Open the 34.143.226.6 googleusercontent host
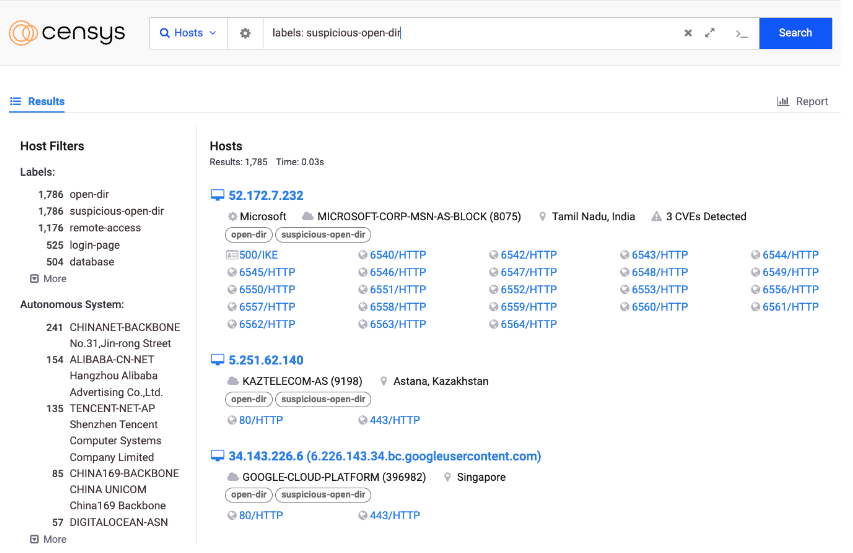Viewport: 853px width, 553px height. pos(384,456)
